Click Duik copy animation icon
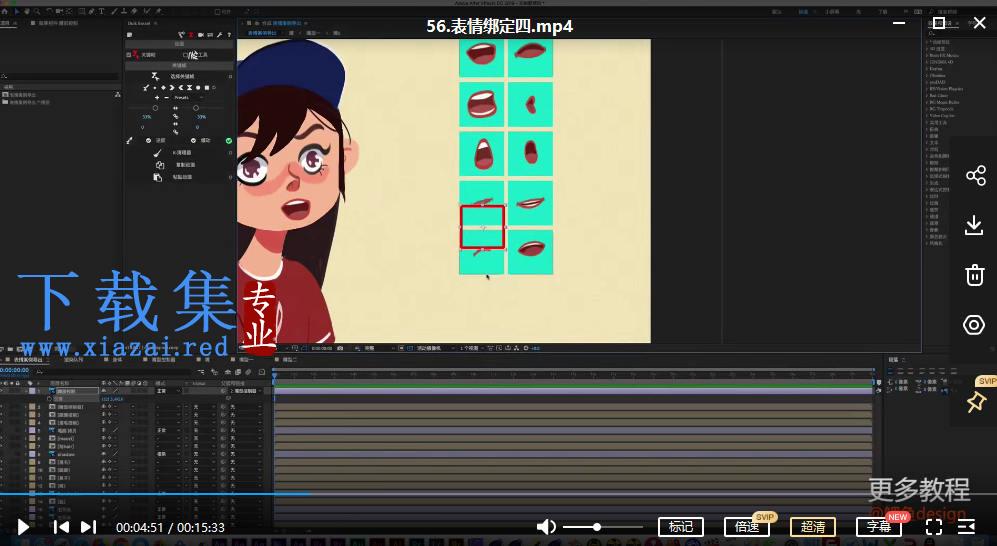997x546 pixels. [159, 165]
